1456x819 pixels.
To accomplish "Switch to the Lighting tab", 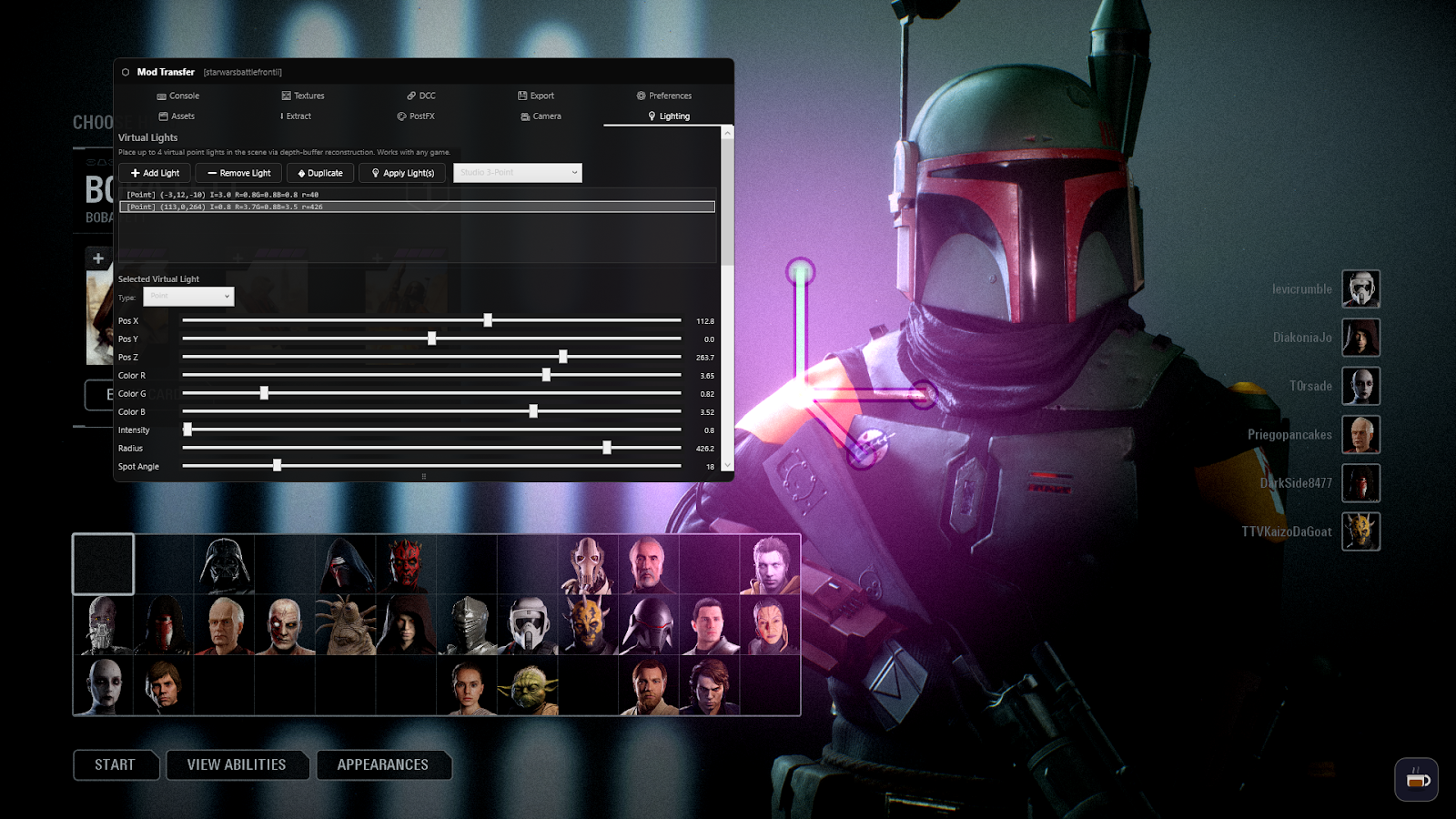I will (x=669, y=116).
